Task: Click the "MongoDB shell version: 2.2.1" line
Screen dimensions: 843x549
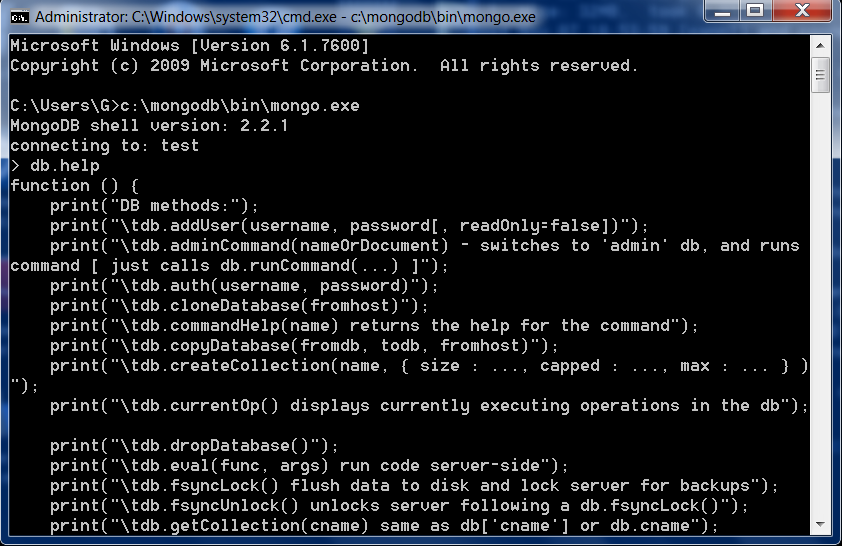Action: point(149,125)
